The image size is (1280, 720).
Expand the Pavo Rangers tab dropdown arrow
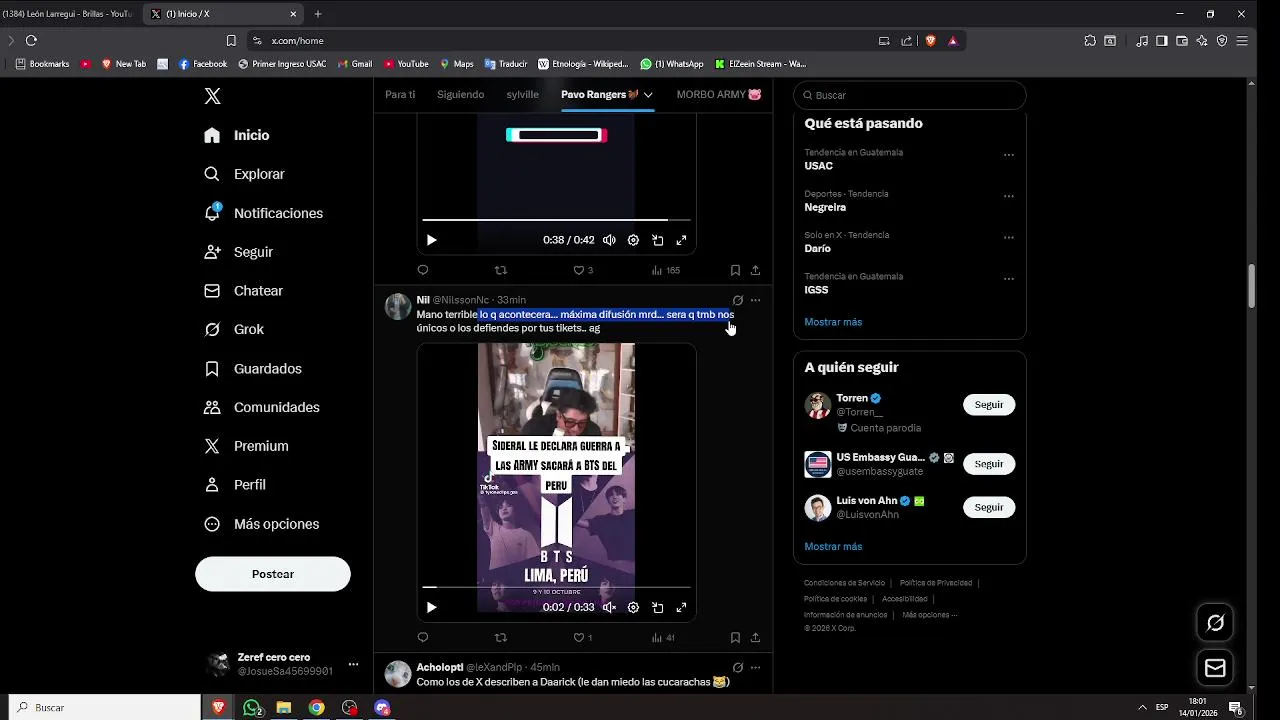(648, 94)
